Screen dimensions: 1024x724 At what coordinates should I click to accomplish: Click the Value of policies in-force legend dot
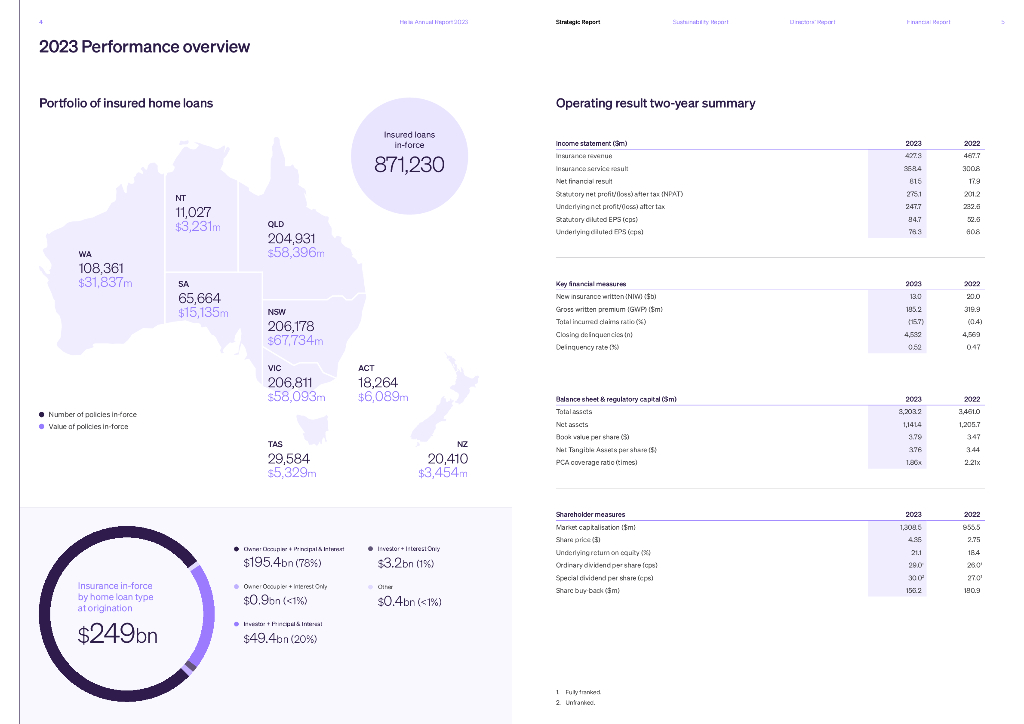click(x=41, y=427)
